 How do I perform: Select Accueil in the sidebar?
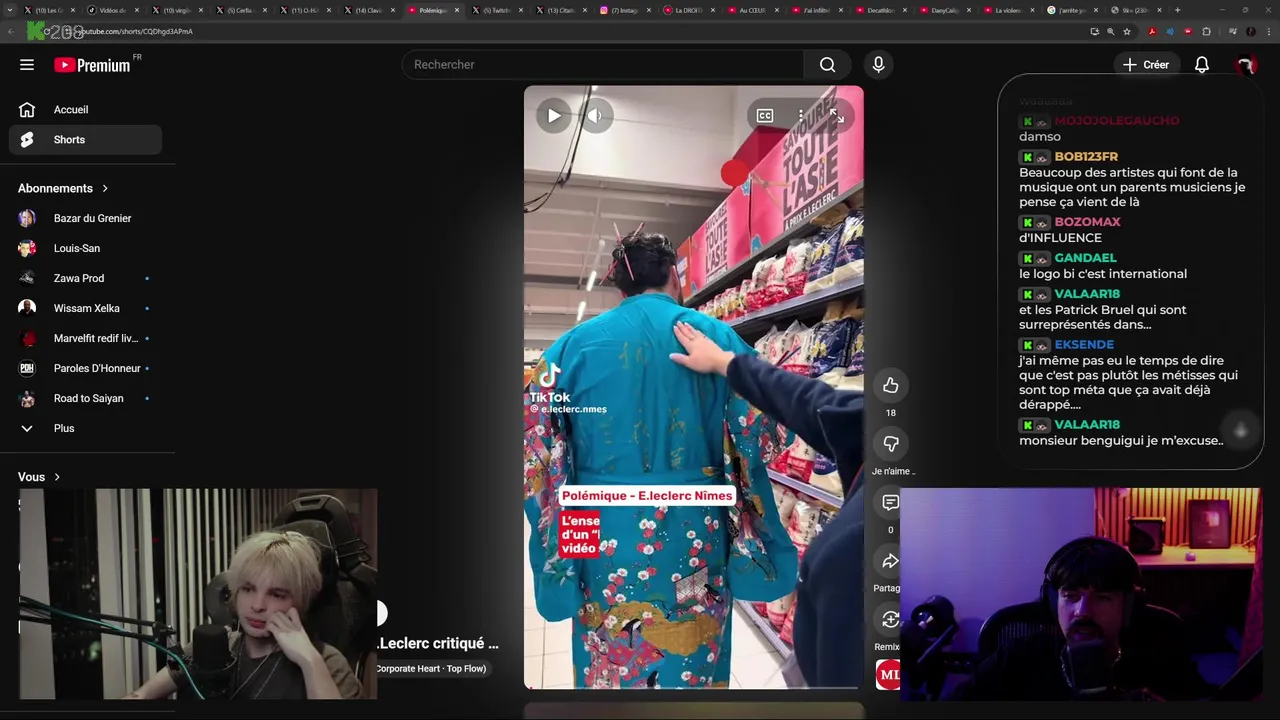(x=85, y=110)
